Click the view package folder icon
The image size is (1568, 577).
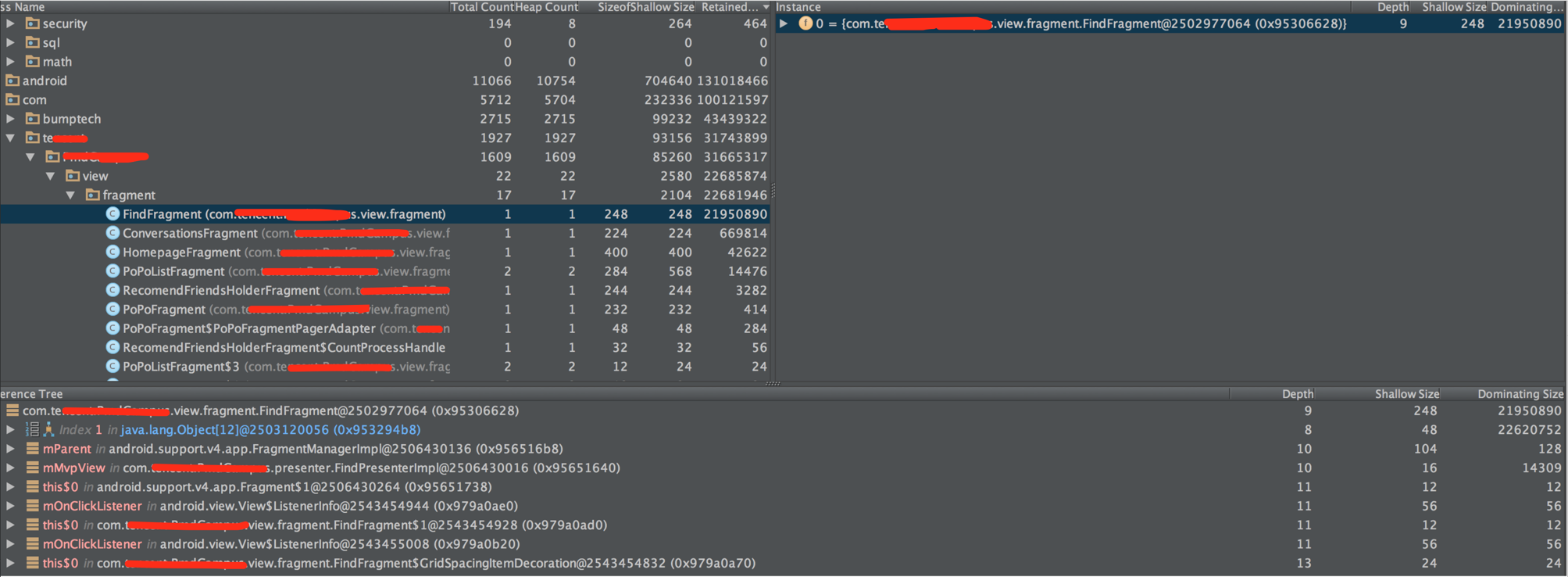click(73, 176)
